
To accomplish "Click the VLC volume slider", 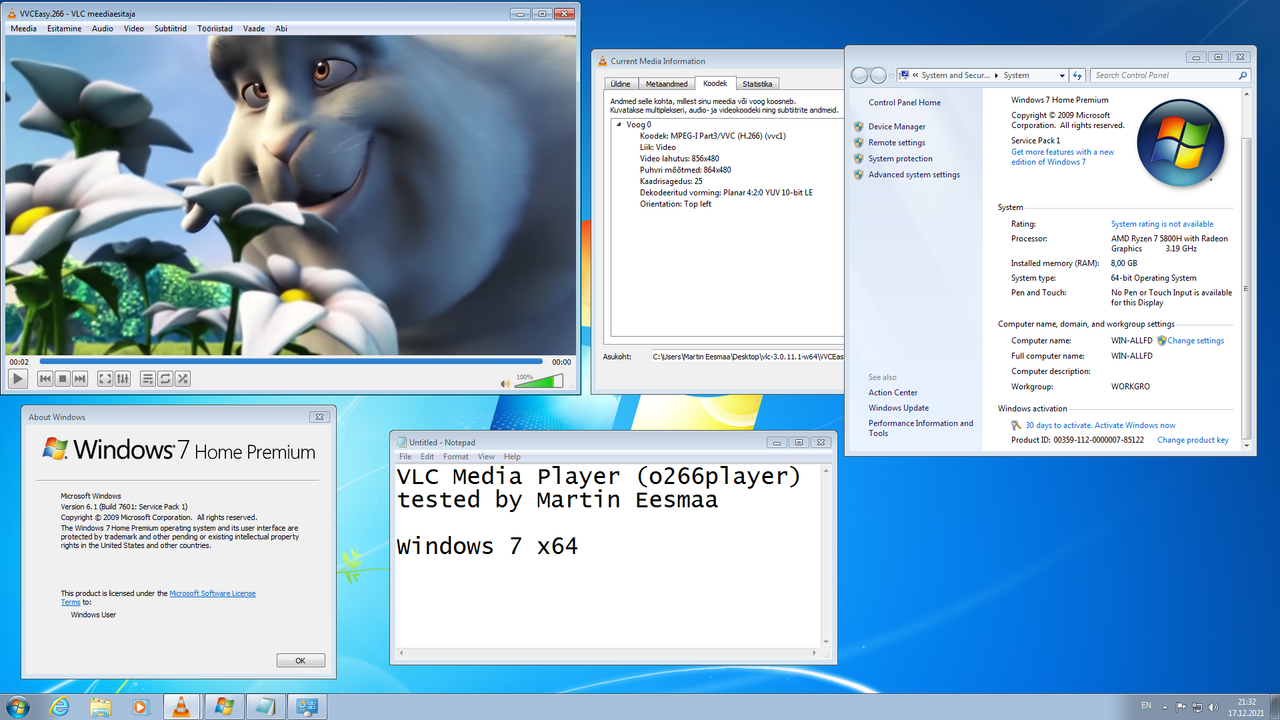I will pos(540,381).
